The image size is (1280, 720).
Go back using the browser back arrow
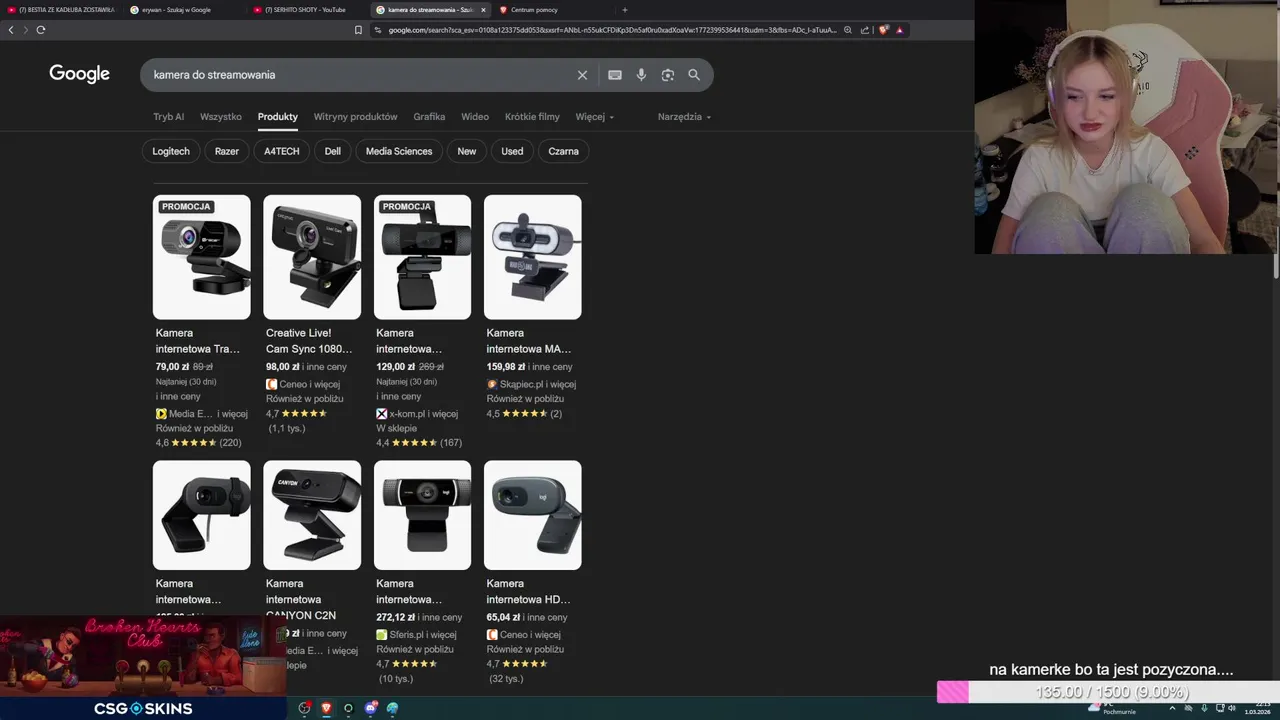pyautogui.click(x=11, y=30)
